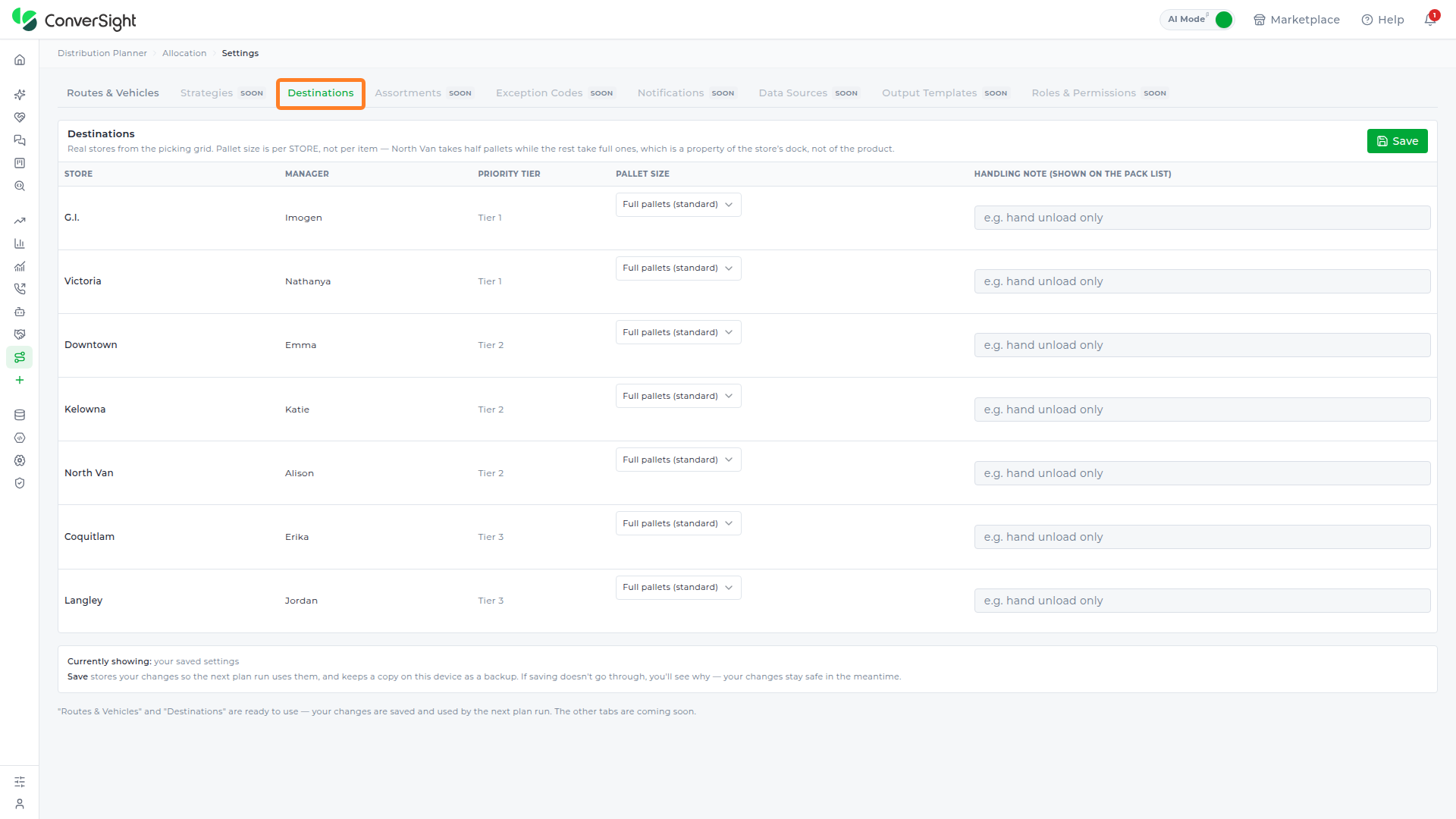
Task: Click the manager name 'Nathanya'
Action: pos(308,281)
